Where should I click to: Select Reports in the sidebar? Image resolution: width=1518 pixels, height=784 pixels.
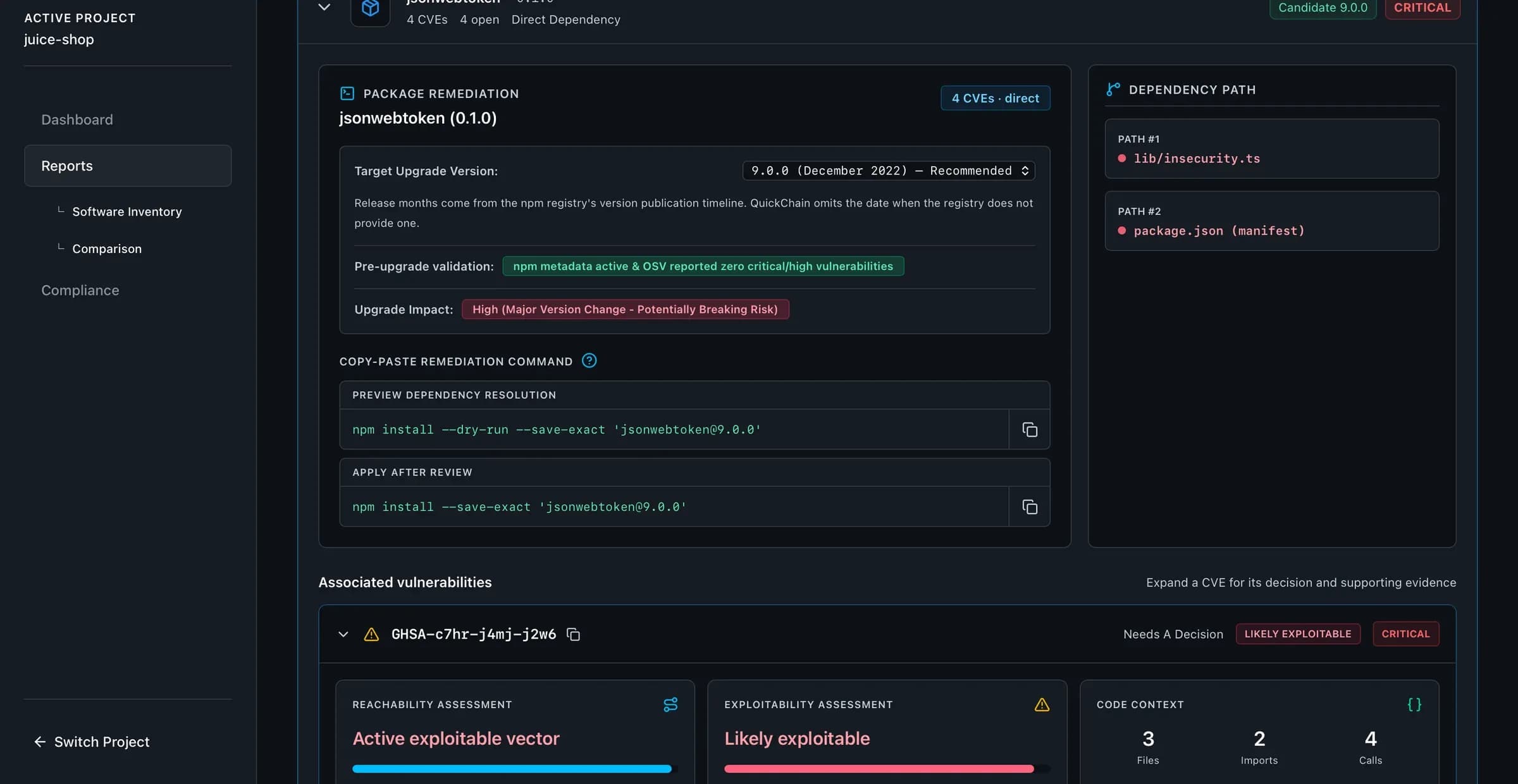(128, 166)
